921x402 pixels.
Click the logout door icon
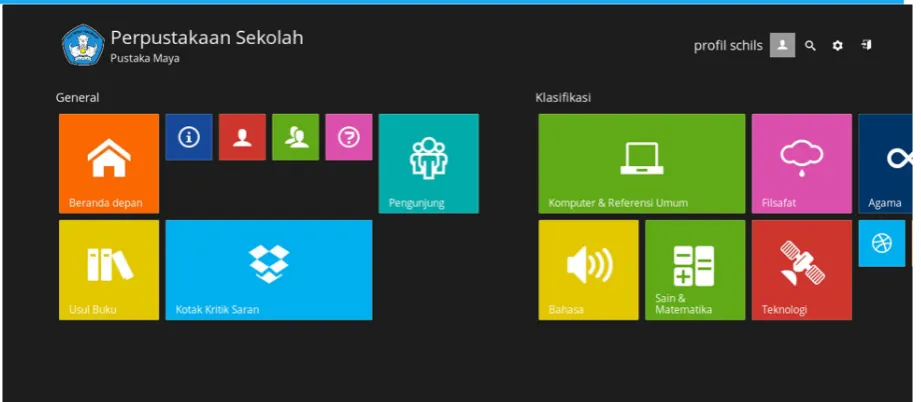point(866,45)
